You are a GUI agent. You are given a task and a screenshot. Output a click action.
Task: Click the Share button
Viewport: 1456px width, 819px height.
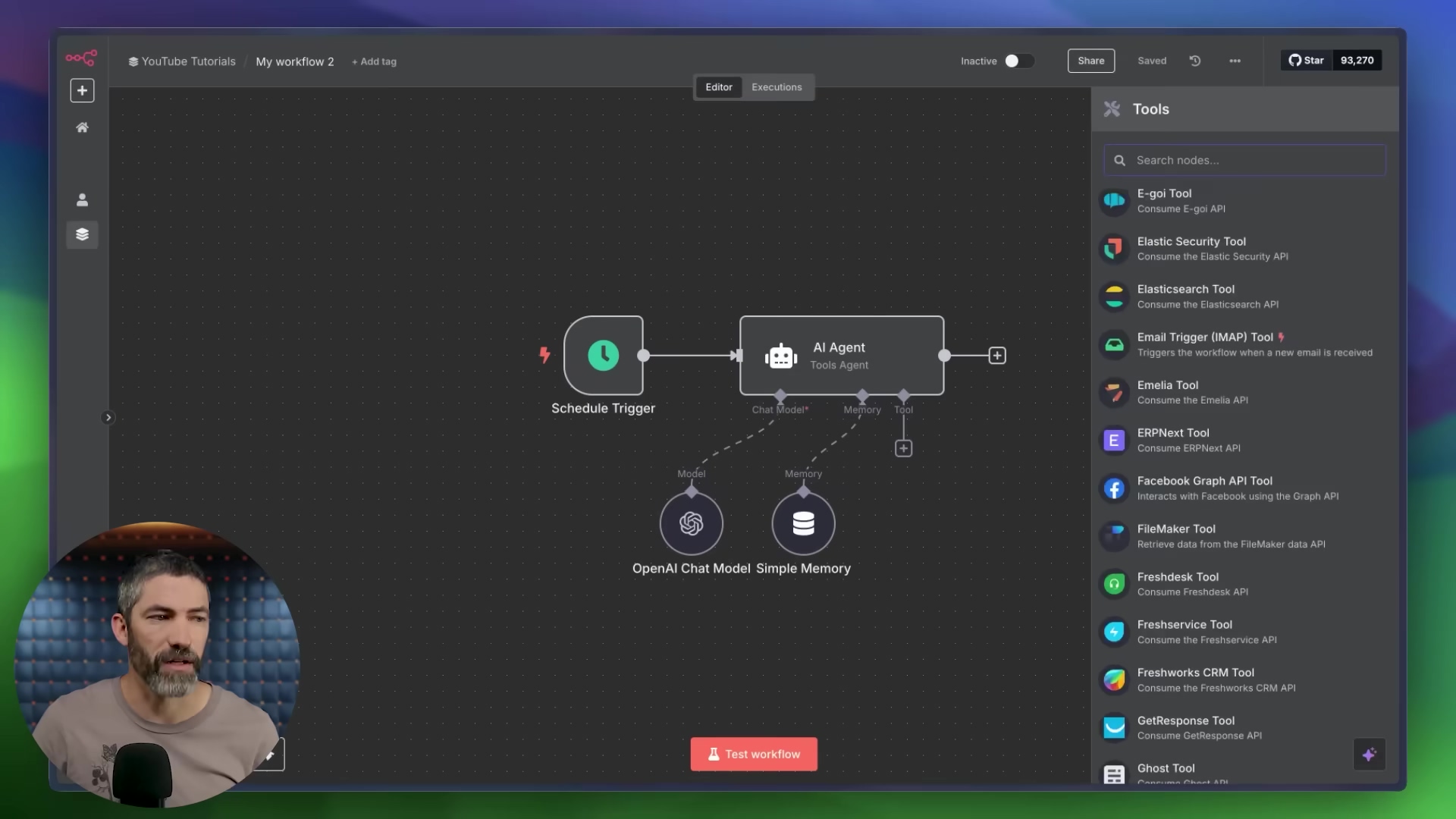click(1090, 61)
